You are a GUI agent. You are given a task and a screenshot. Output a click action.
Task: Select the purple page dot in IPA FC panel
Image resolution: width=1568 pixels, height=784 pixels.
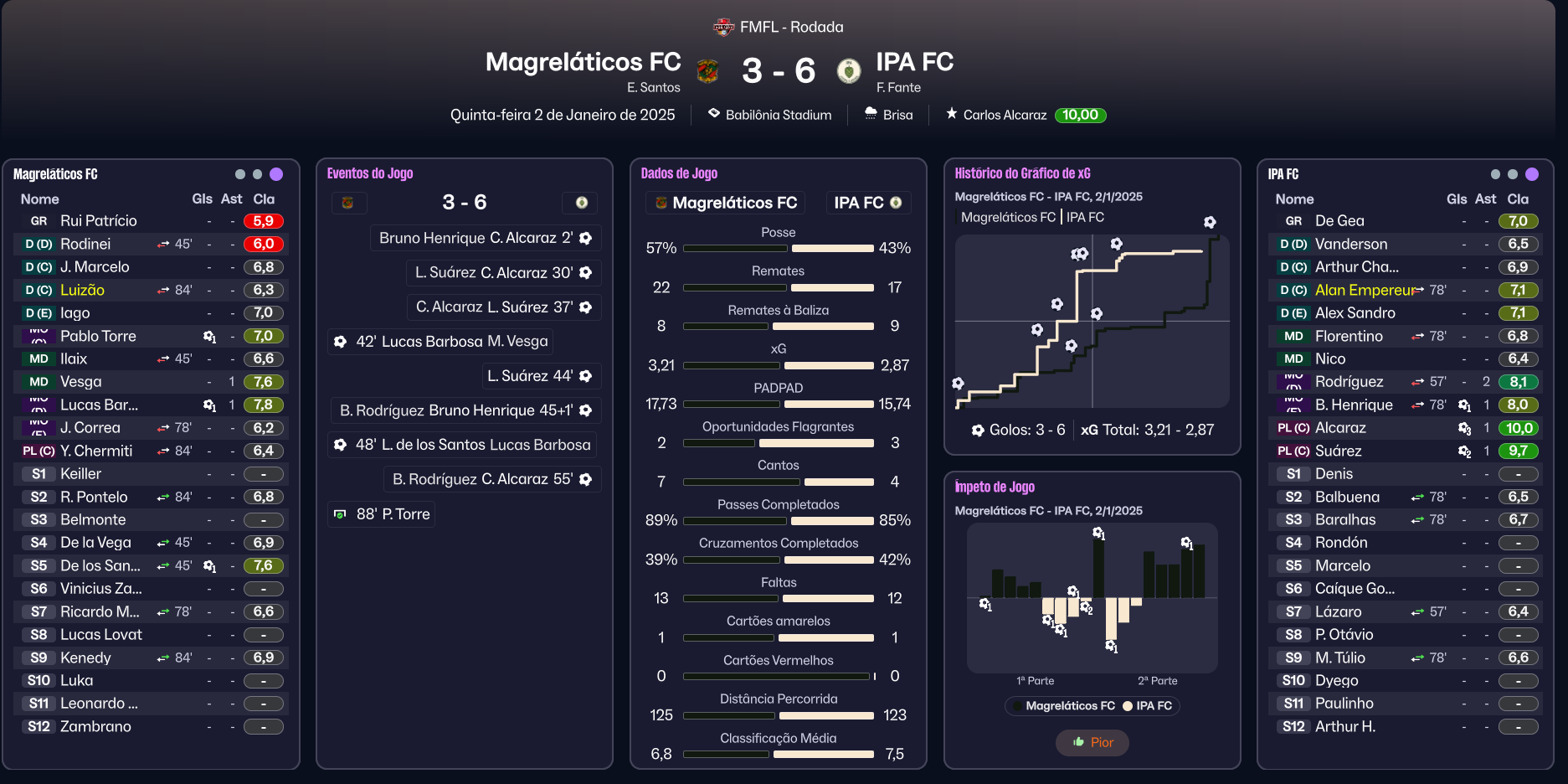(x=1531, y=174)
